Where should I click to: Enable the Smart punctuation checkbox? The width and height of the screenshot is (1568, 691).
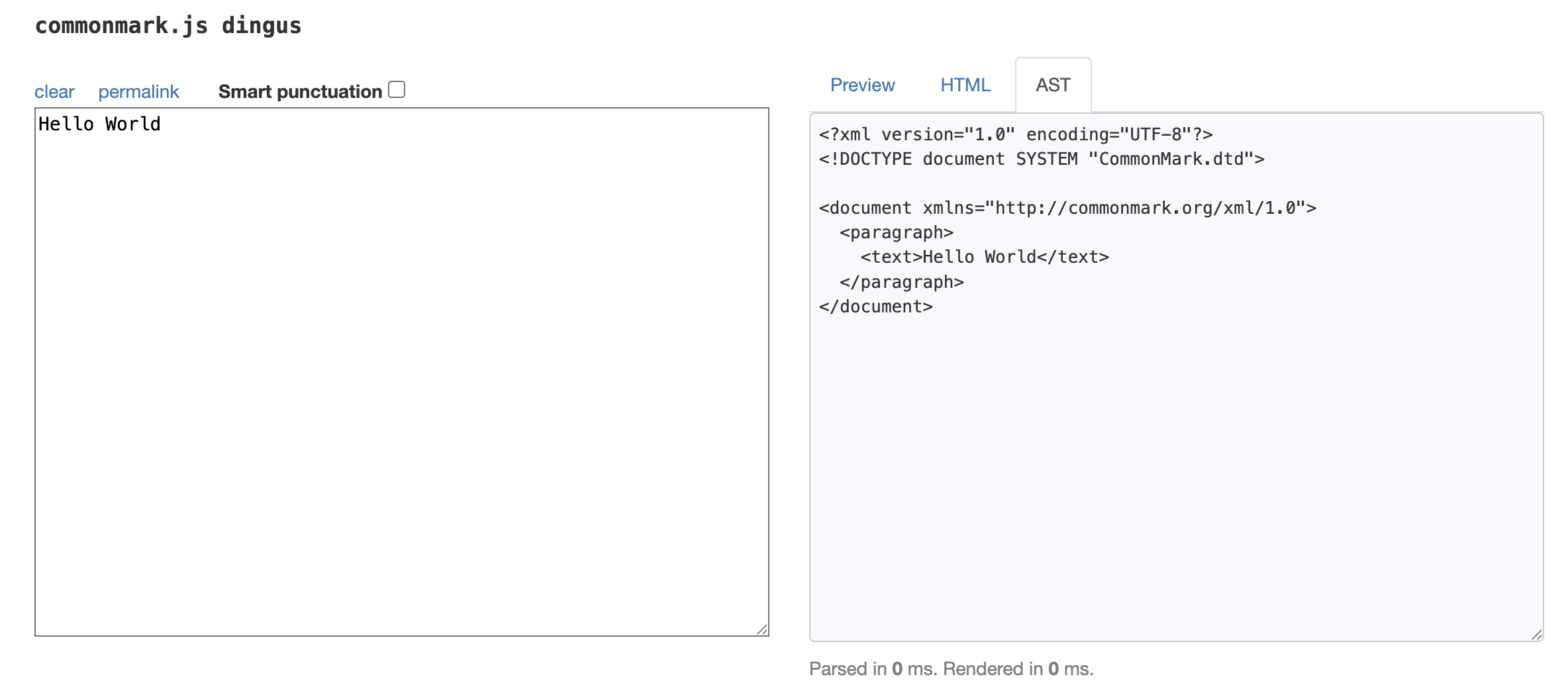pyautogui.click(x=396, y=89)
